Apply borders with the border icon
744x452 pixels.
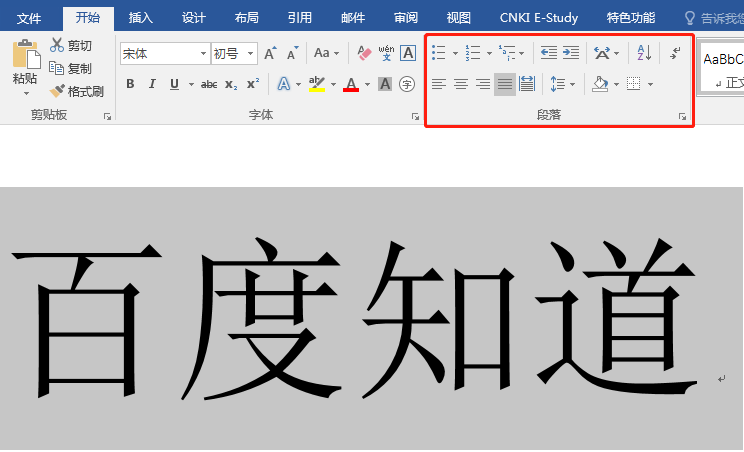(x=633, y=84)
